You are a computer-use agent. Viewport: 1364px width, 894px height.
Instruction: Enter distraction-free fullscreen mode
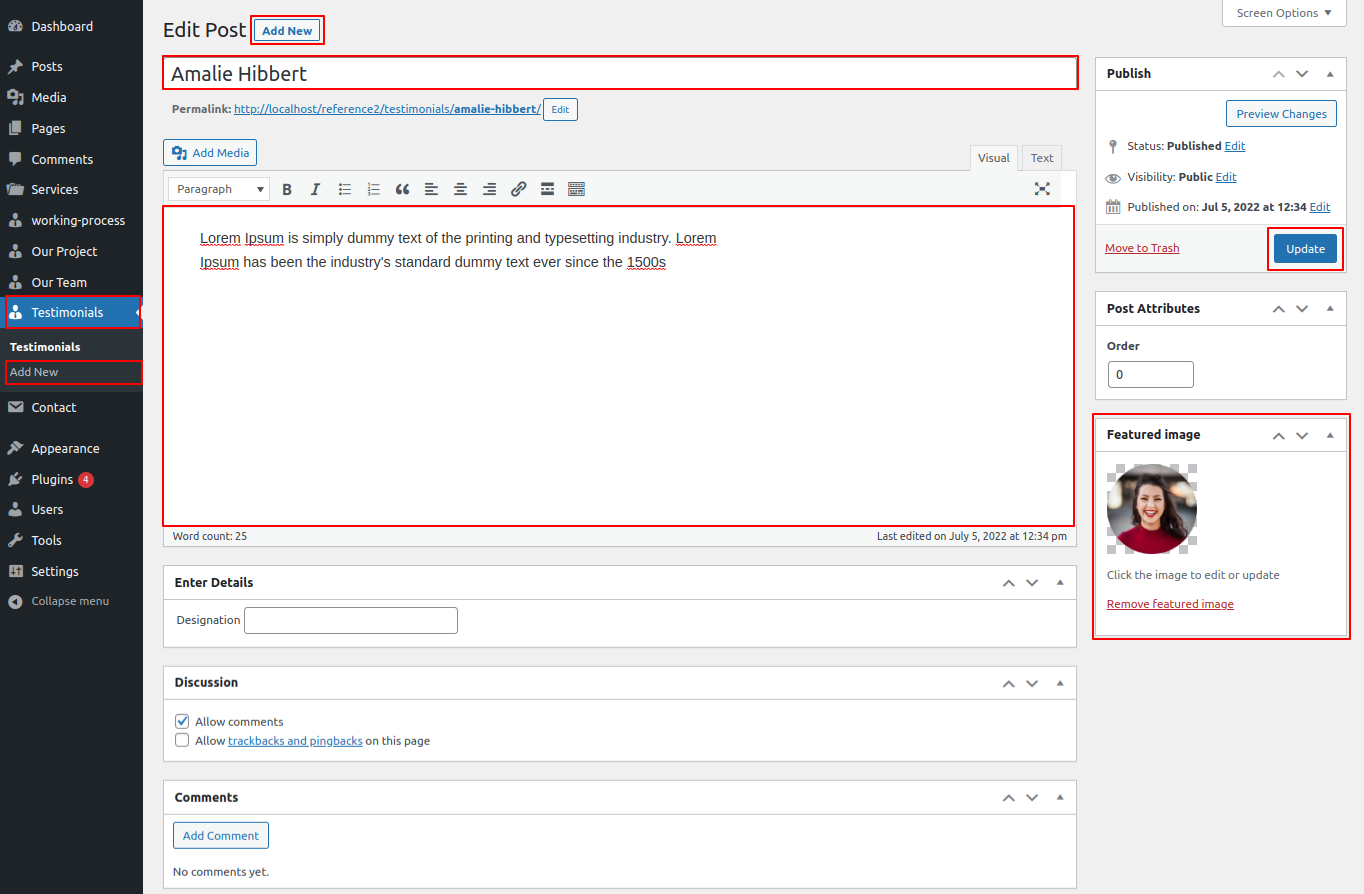(x=1042, y=189)
